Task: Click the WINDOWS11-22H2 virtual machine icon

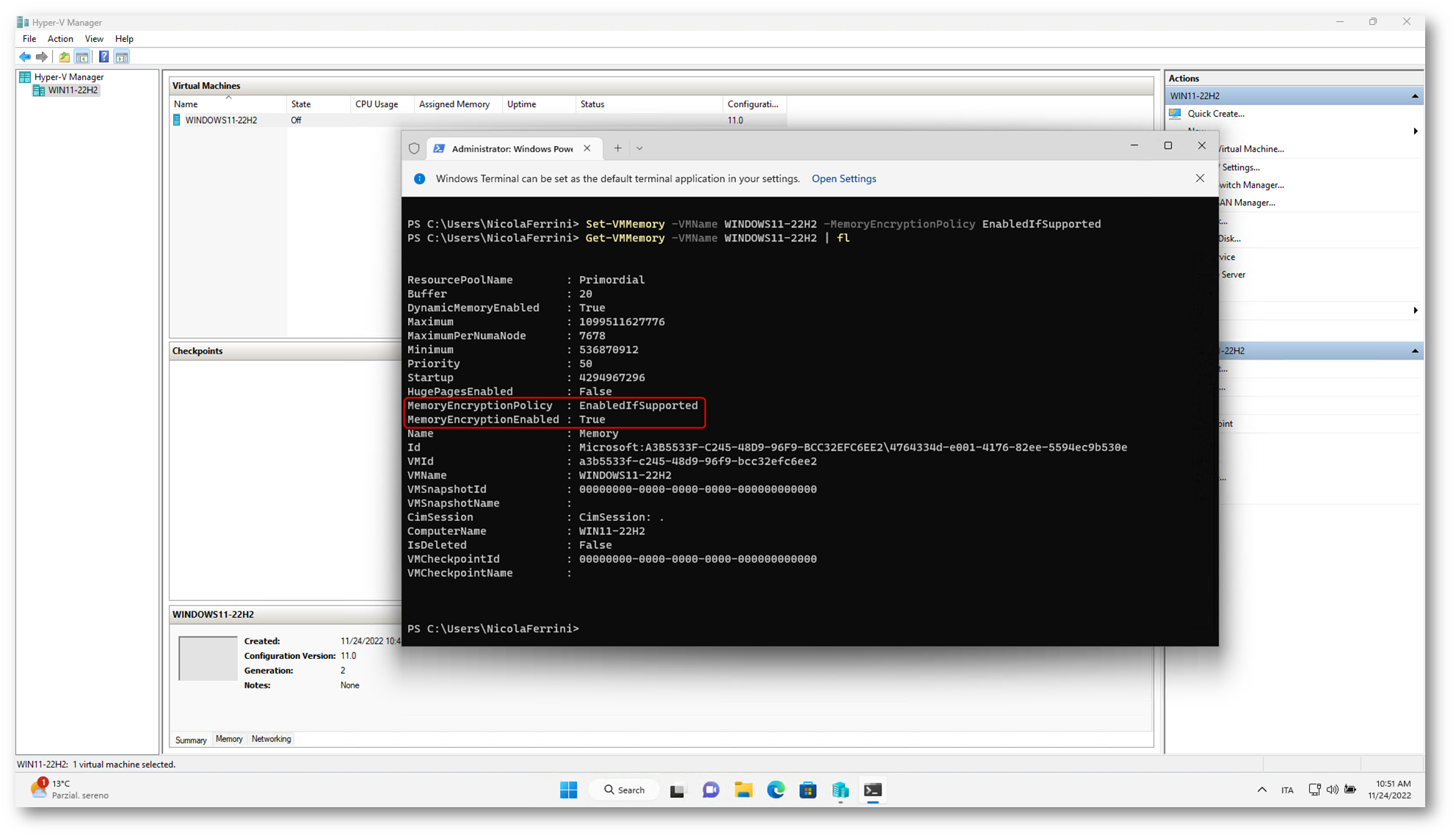Action: [x=177, y=120]
